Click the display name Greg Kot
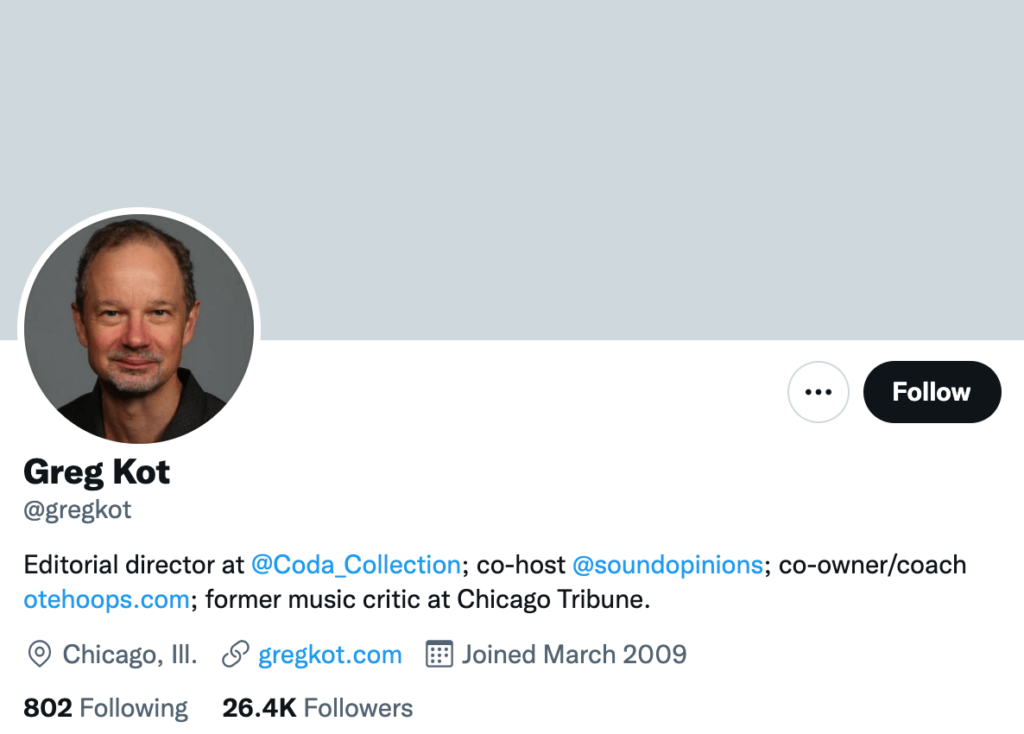The image size is (1024, 734). click(97, 471)
